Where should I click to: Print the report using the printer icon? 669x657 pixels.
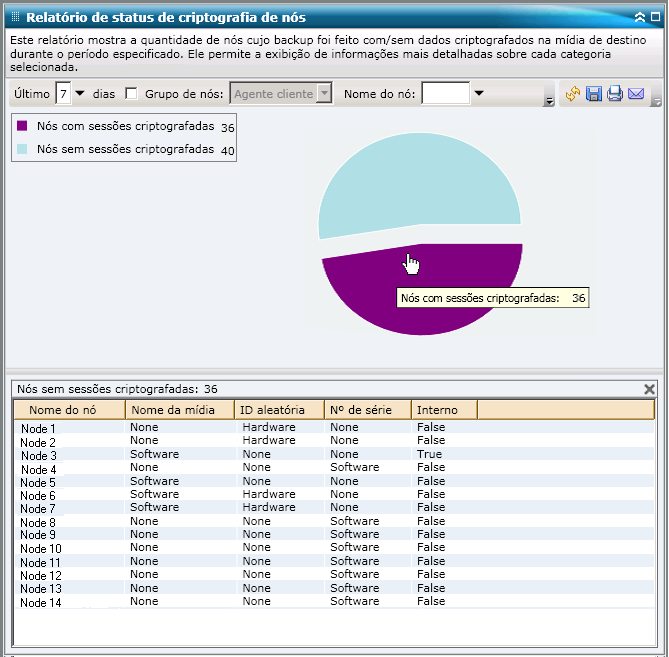point(614,94)
